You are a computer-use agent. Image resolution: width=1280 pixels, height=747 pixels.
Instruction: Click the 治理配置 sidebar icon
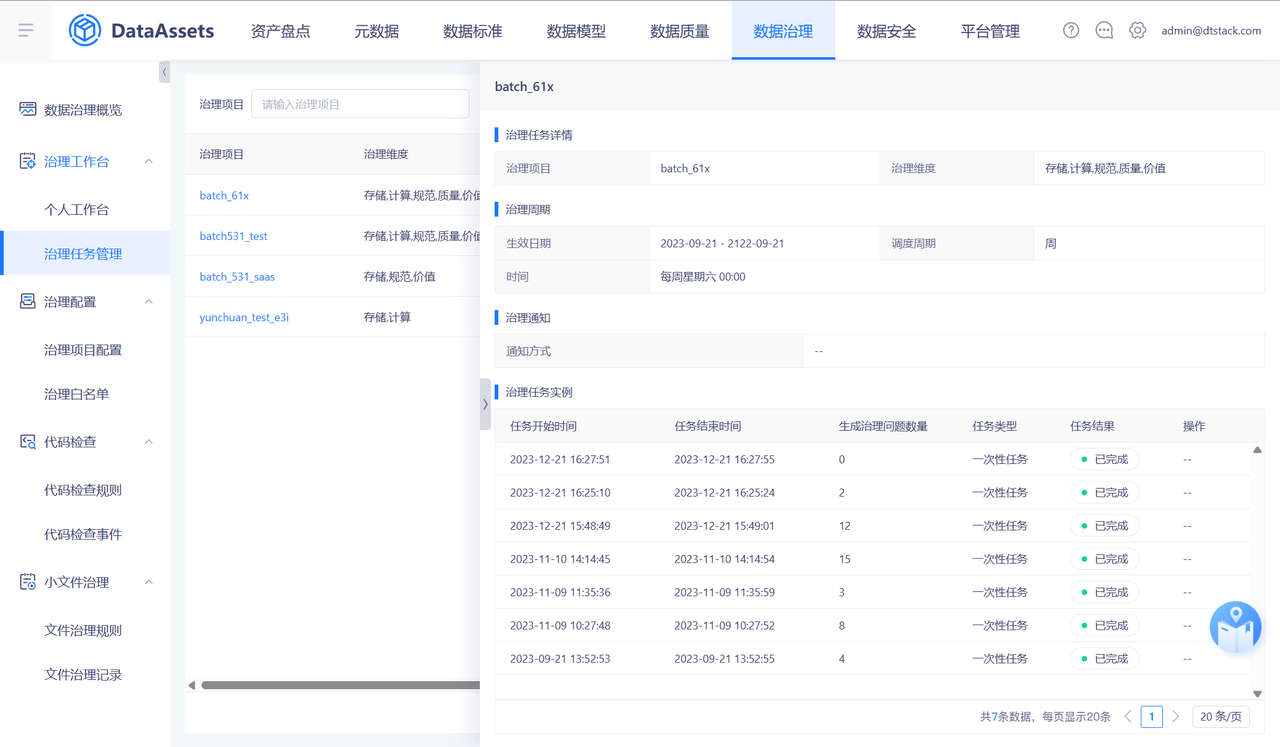28,301
